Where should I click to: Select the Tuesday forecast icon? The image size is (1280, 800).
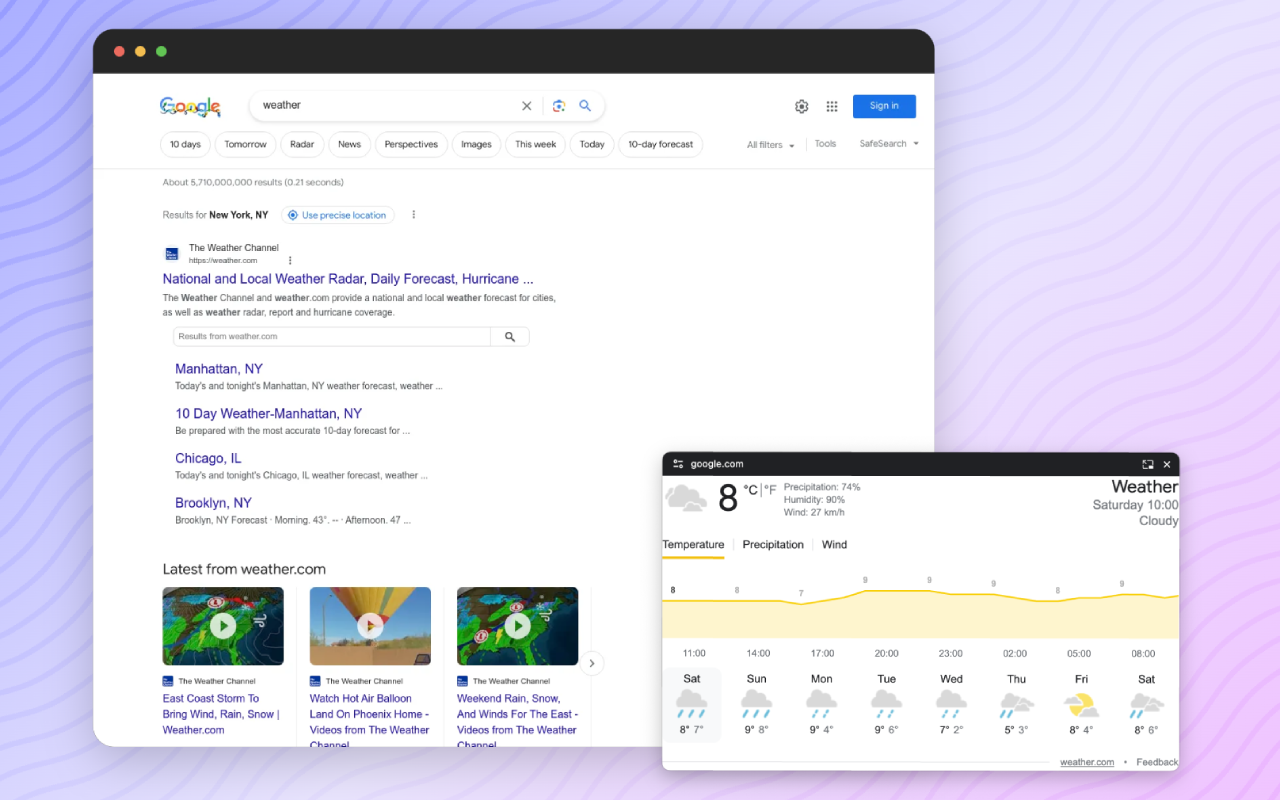(886, 704)
